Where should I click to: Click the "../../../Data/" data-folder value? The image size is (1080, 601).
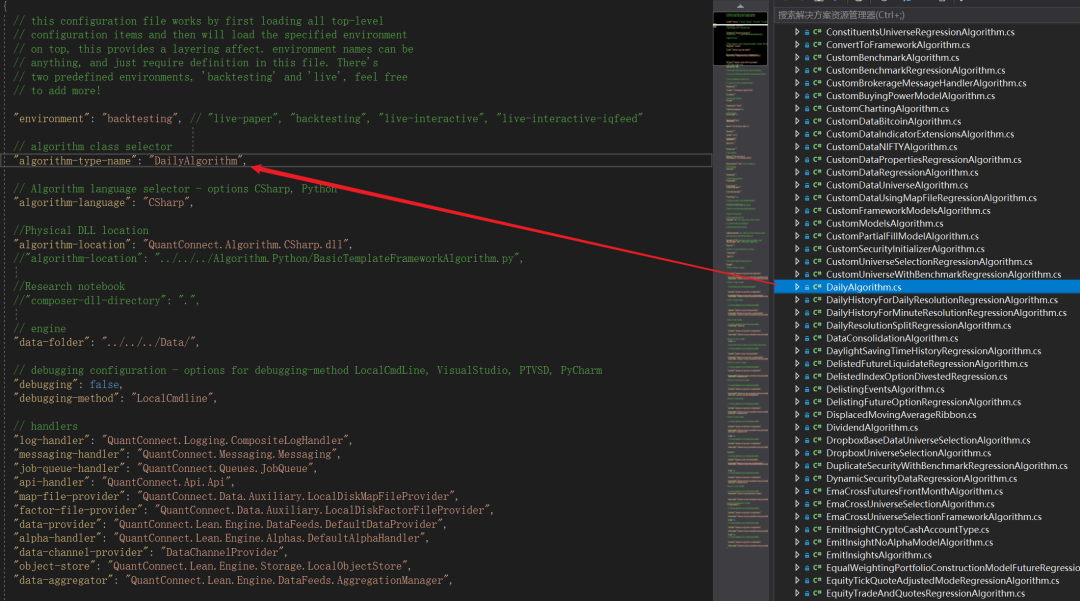148,342
